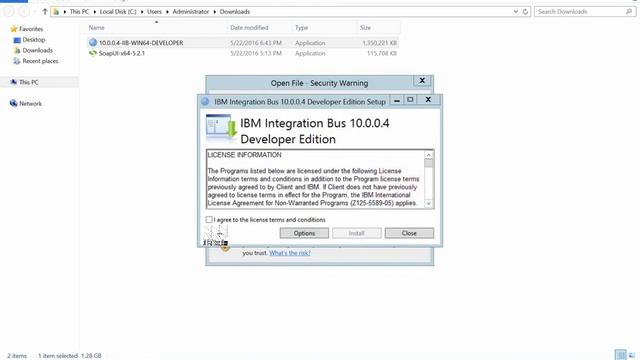Navigate to Users in address breadcrumb
The image size is (640, 360).
[x=154, y=11]
